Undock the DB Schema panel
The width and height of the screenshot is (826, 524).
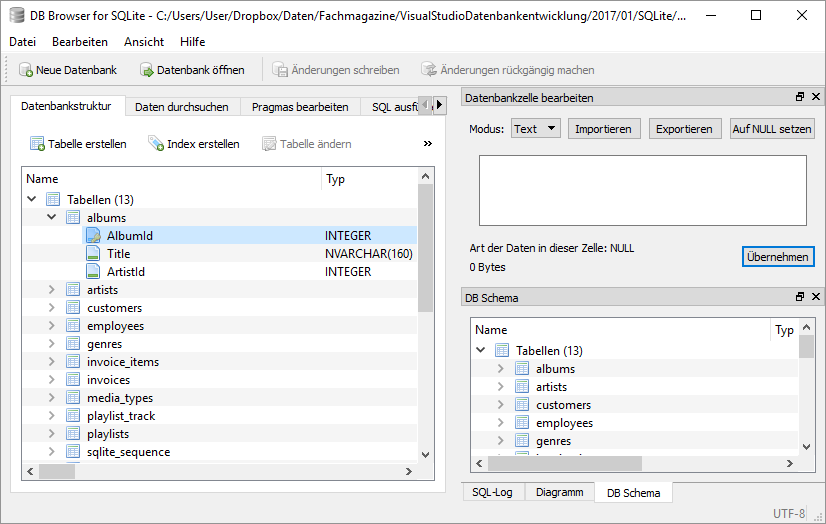800,296
